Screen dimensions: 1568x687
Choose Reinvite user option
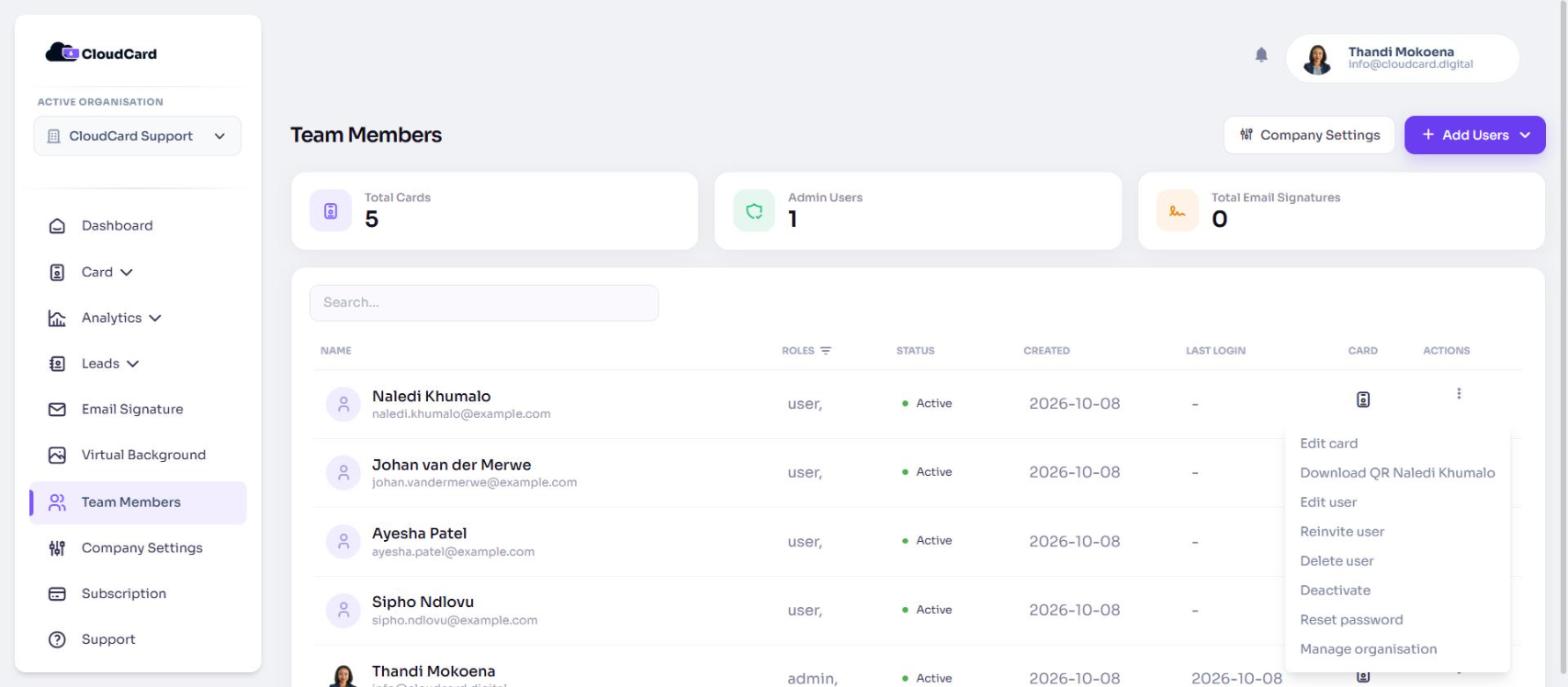pos(1342,532)
